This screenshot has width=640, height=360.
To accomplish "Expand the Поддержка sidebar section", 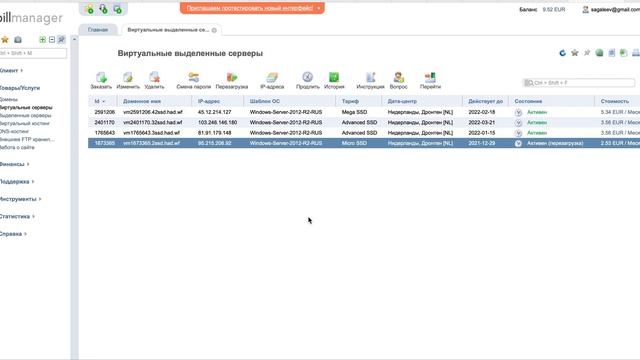I will (x=17, y=182).
